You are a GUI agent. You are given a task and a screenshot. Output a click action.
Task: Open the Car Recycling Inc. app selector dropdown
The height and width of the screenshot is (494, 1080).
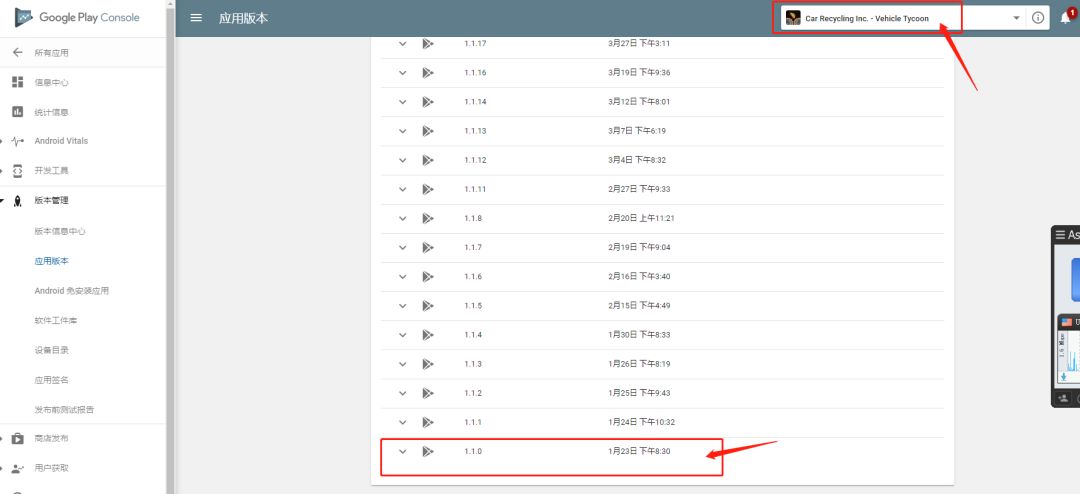tap(903, 19)
